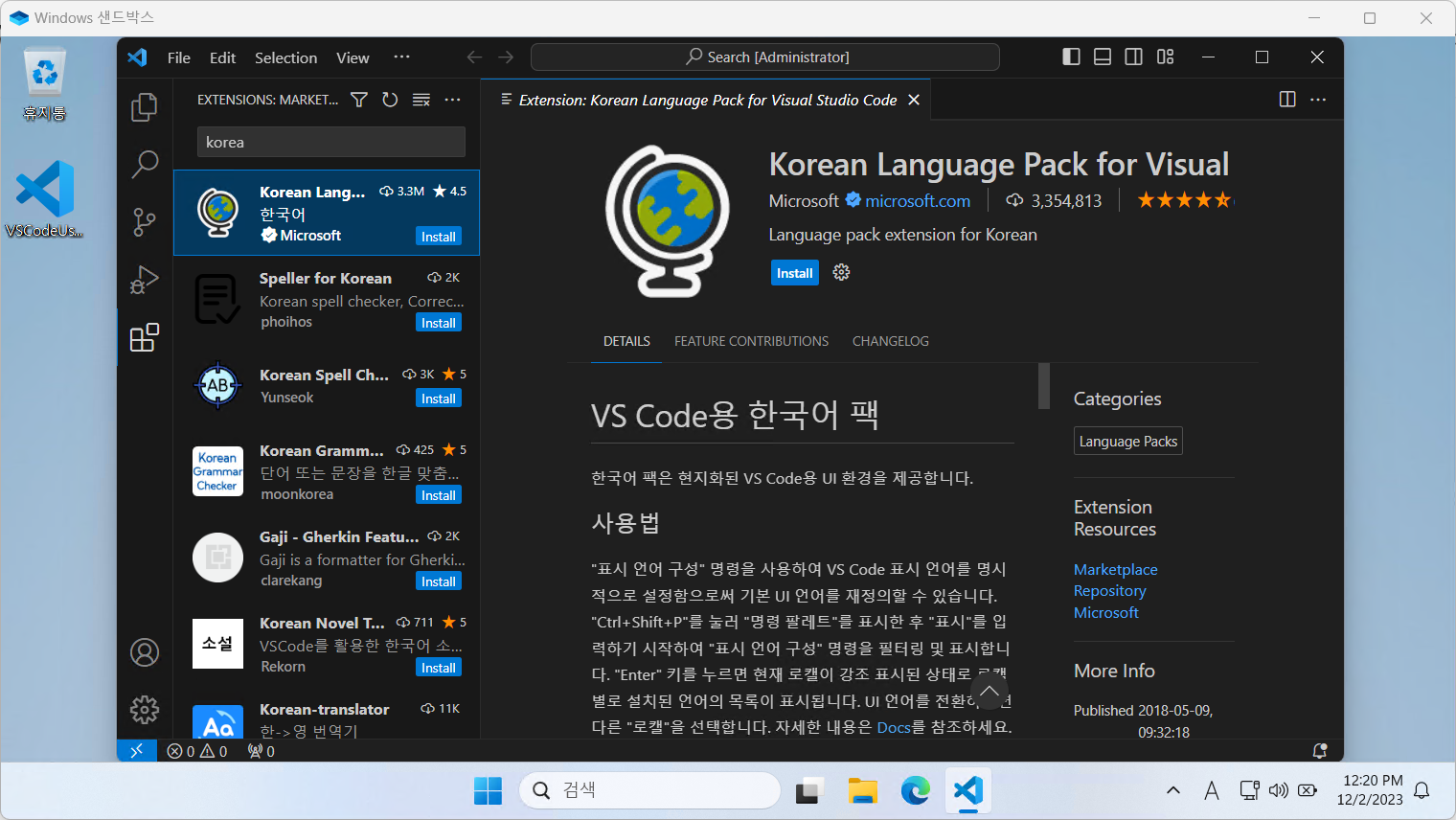1456x820 pixels.
Task: Click the Search [Administrator] command center
Action: [x=765, y=57]
